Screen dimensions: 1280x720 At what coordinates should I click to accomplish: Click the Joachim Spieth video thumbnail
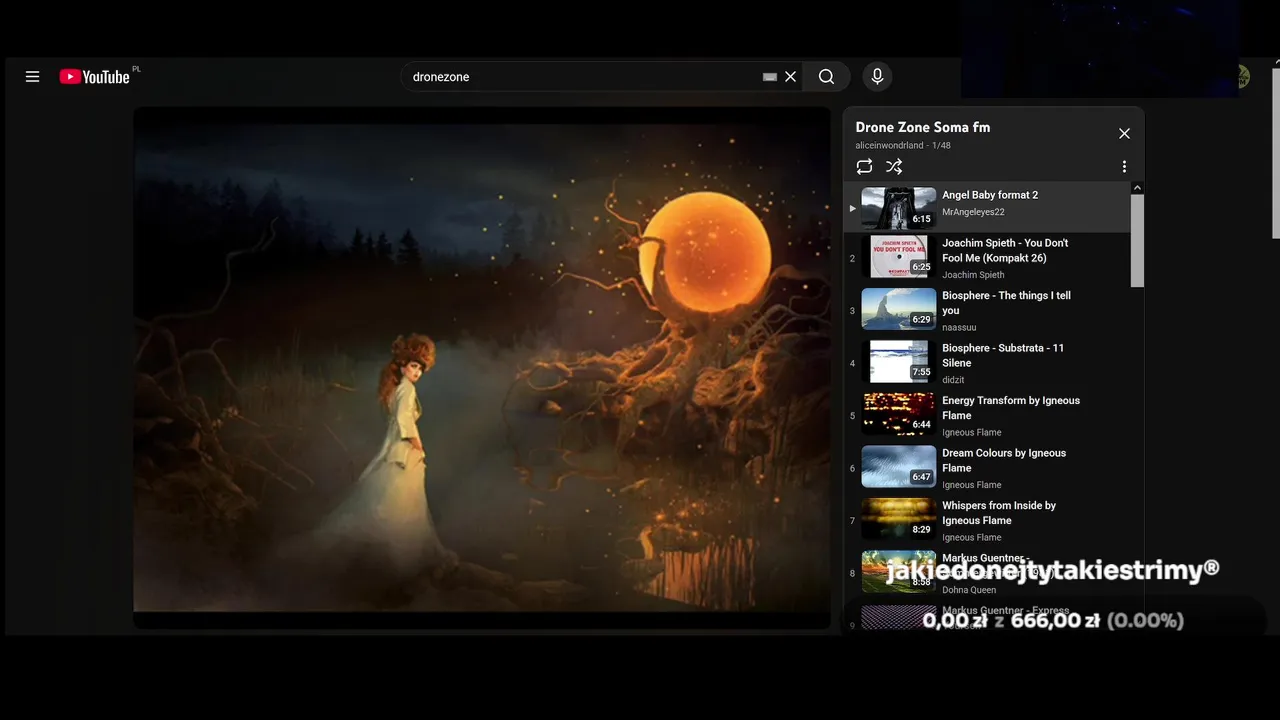(x=899, y=256)
